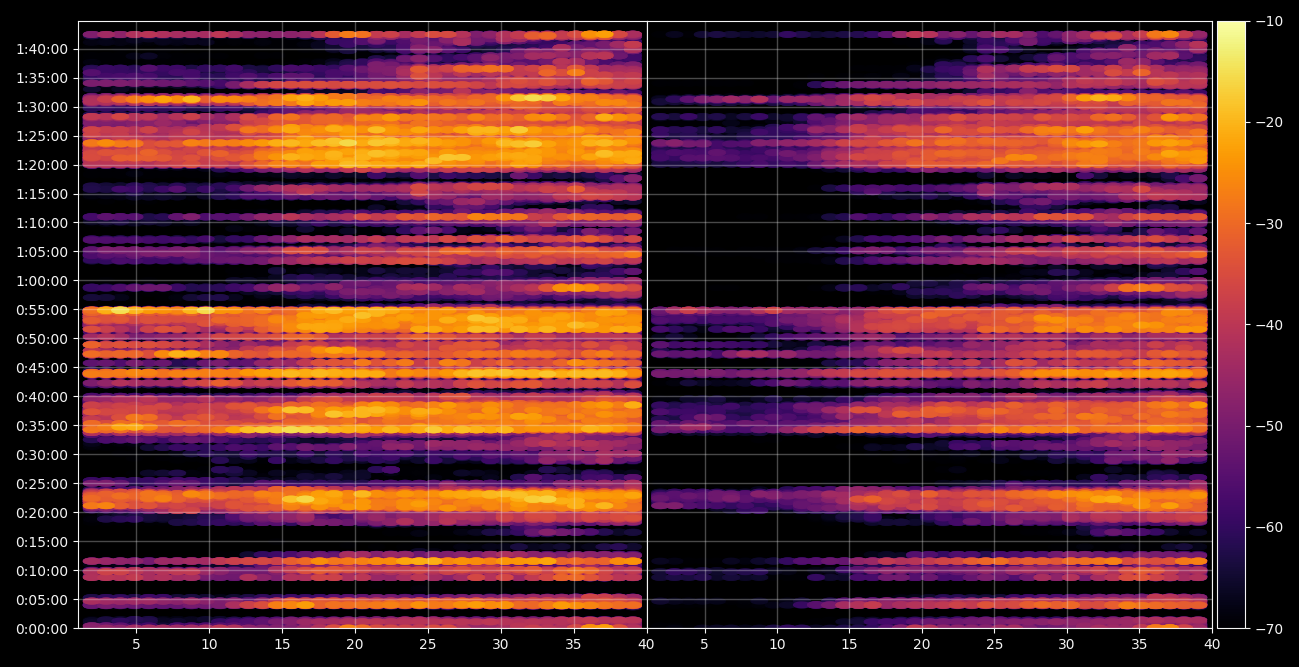Pick x-axis label 20 under the right heatmap

(x=921, y=645)
